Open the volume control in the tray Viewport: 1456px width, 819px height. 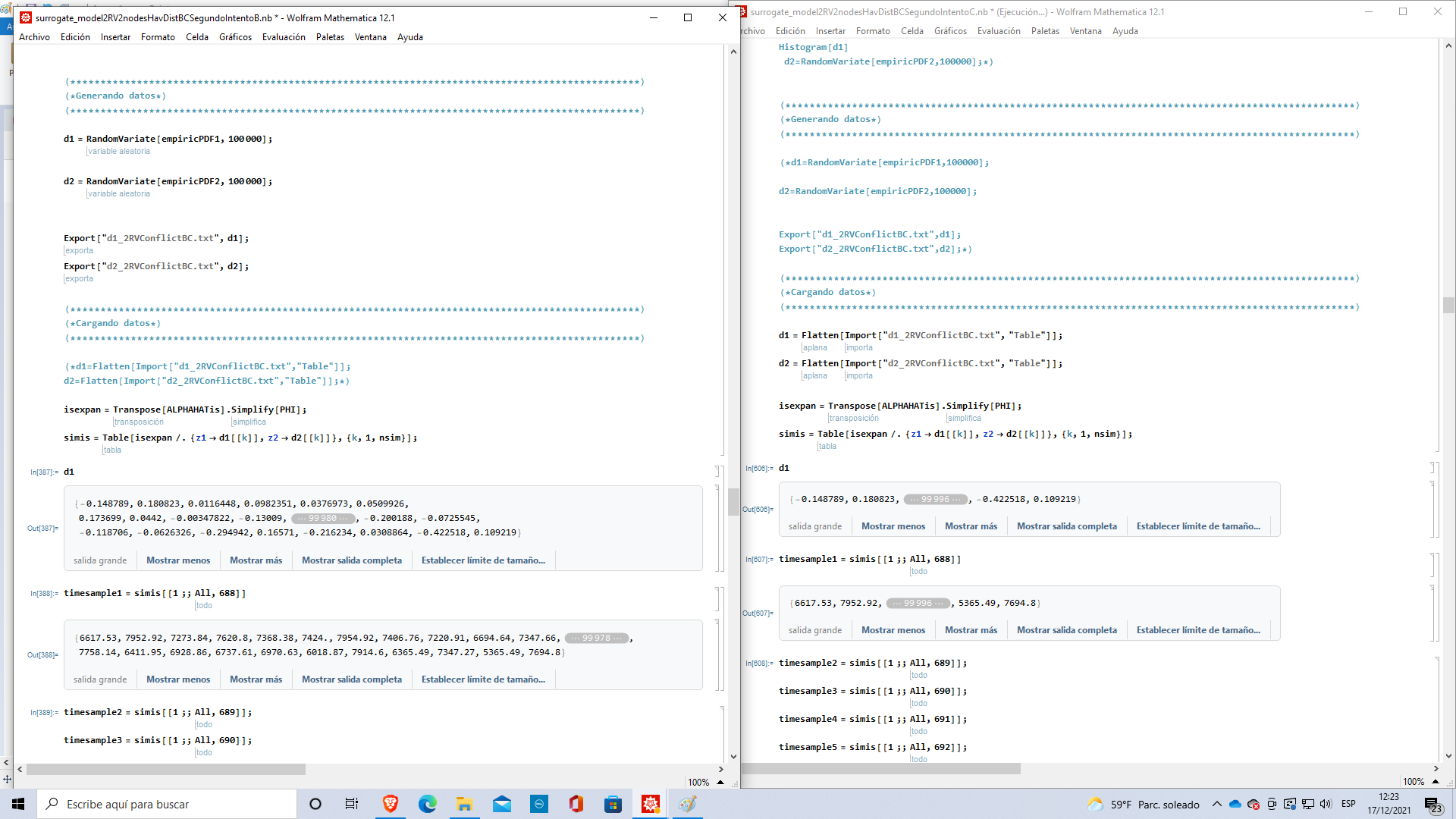pos(1326,804)
